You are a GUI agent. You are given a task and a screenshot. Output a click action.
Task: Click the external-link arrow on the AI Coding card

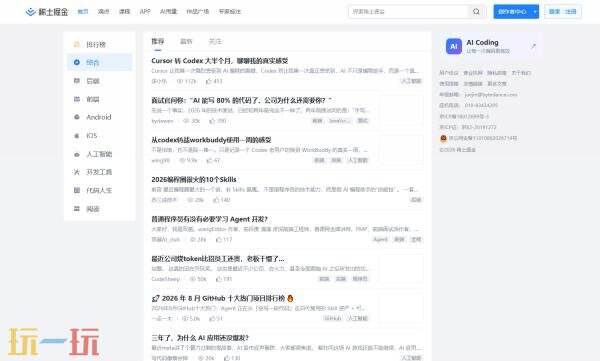533,46
